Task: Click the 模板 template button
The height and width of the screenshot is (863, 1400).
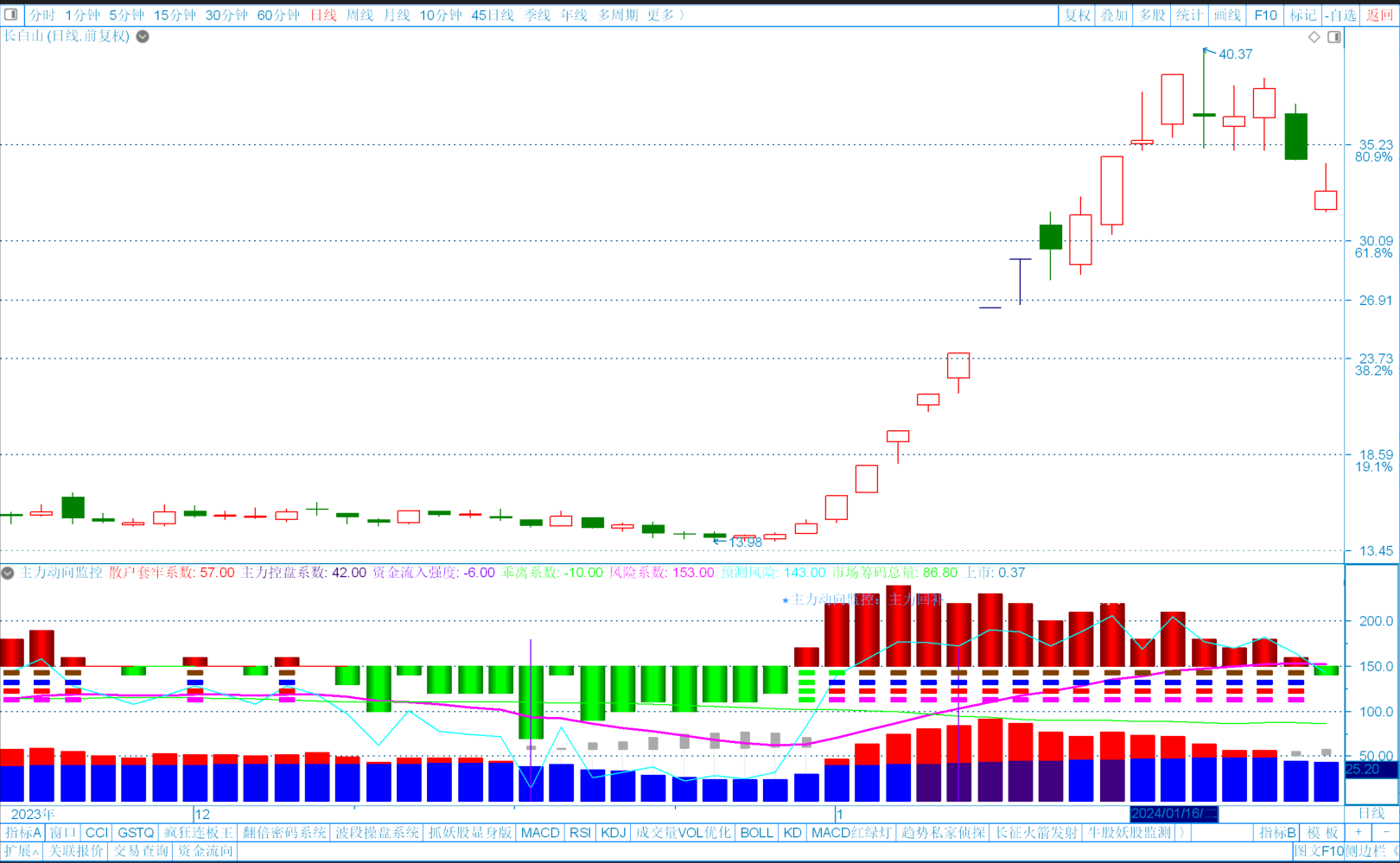Action: [1323, 833]
